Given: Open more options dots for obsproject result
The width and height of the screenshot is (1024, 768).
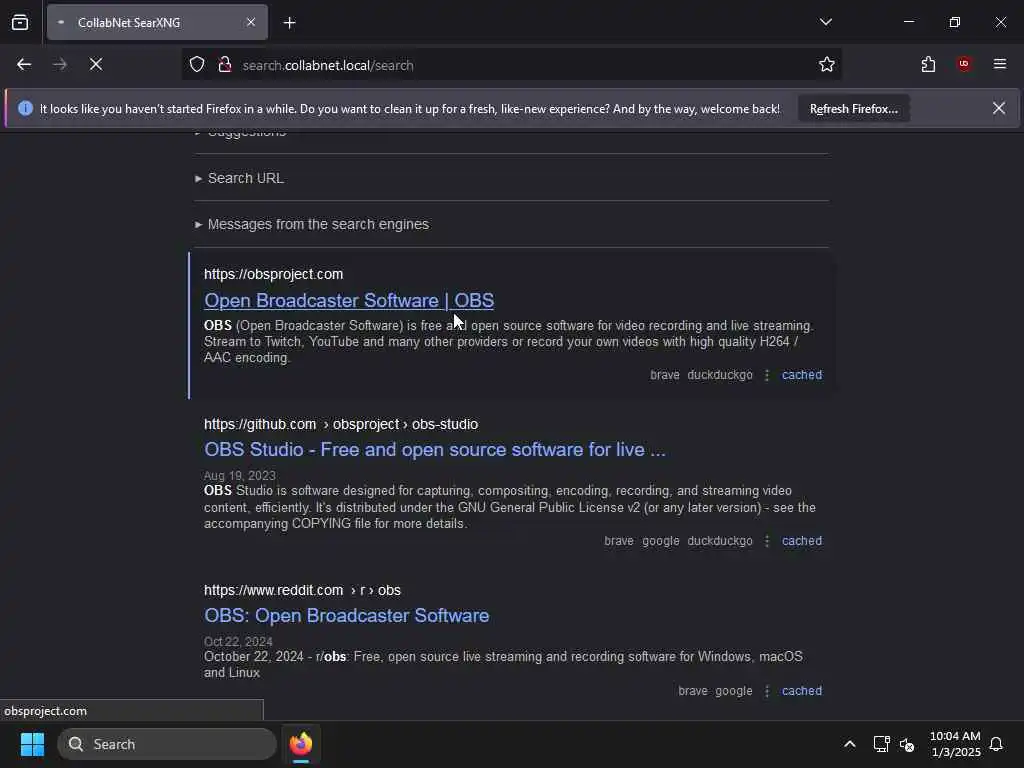Looking at the screenshot, I should pos(767,375).
